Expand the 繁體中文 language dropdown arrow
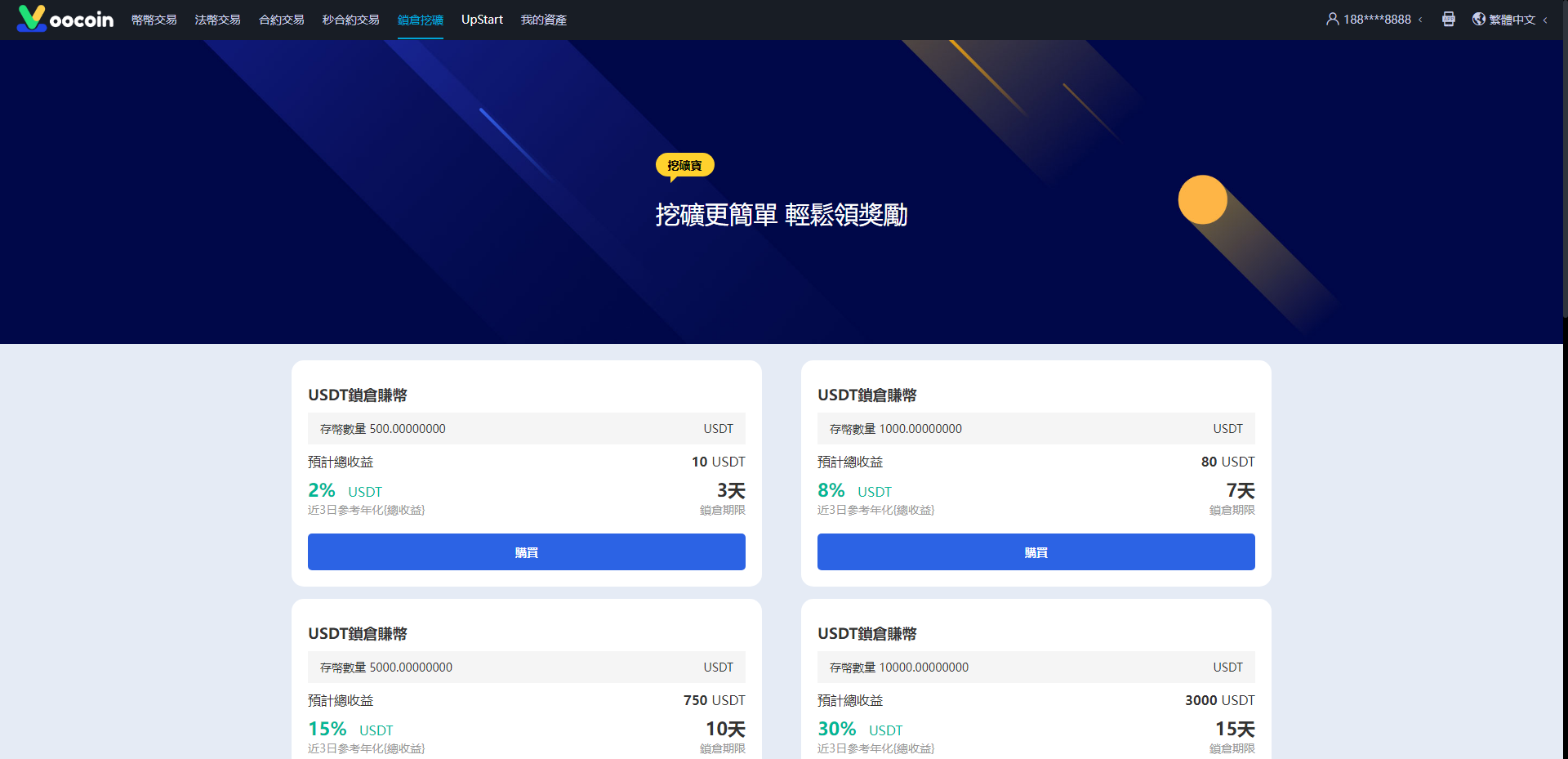Viewport: 1568px width, 759px height. click(1545, 20)
